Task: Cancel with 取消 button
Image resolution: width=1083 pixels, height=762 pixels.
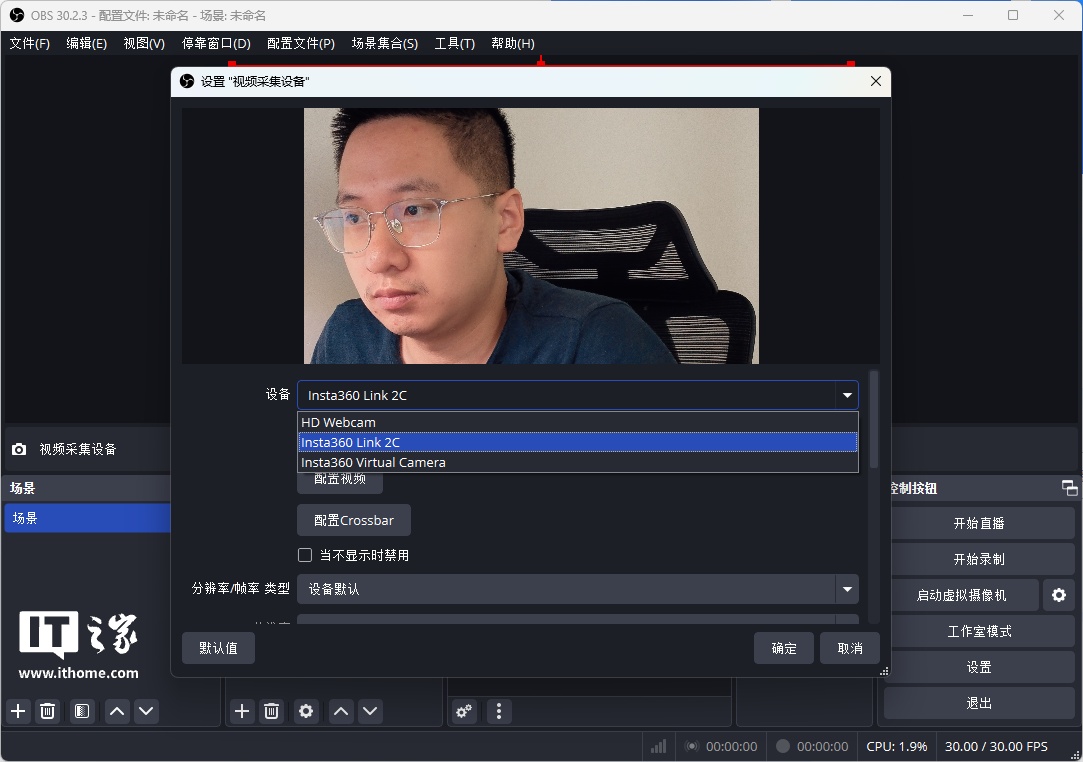Action: point(850,648)
